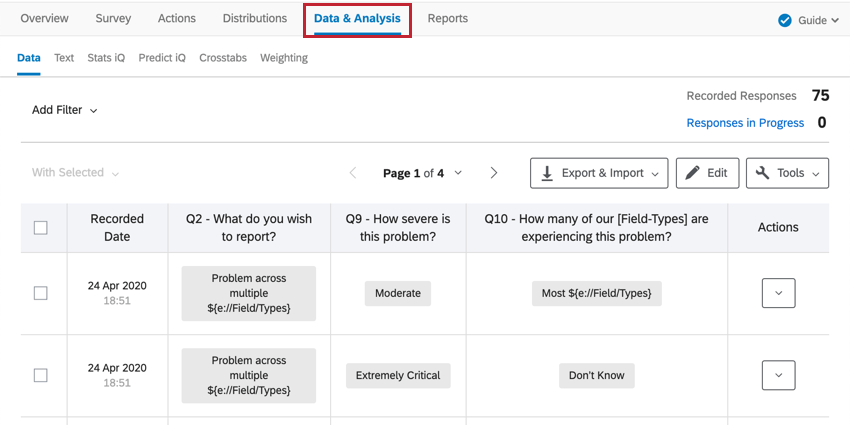
Task: Toggle the select-all header checkbox
Action: click(x=41, y=228)
